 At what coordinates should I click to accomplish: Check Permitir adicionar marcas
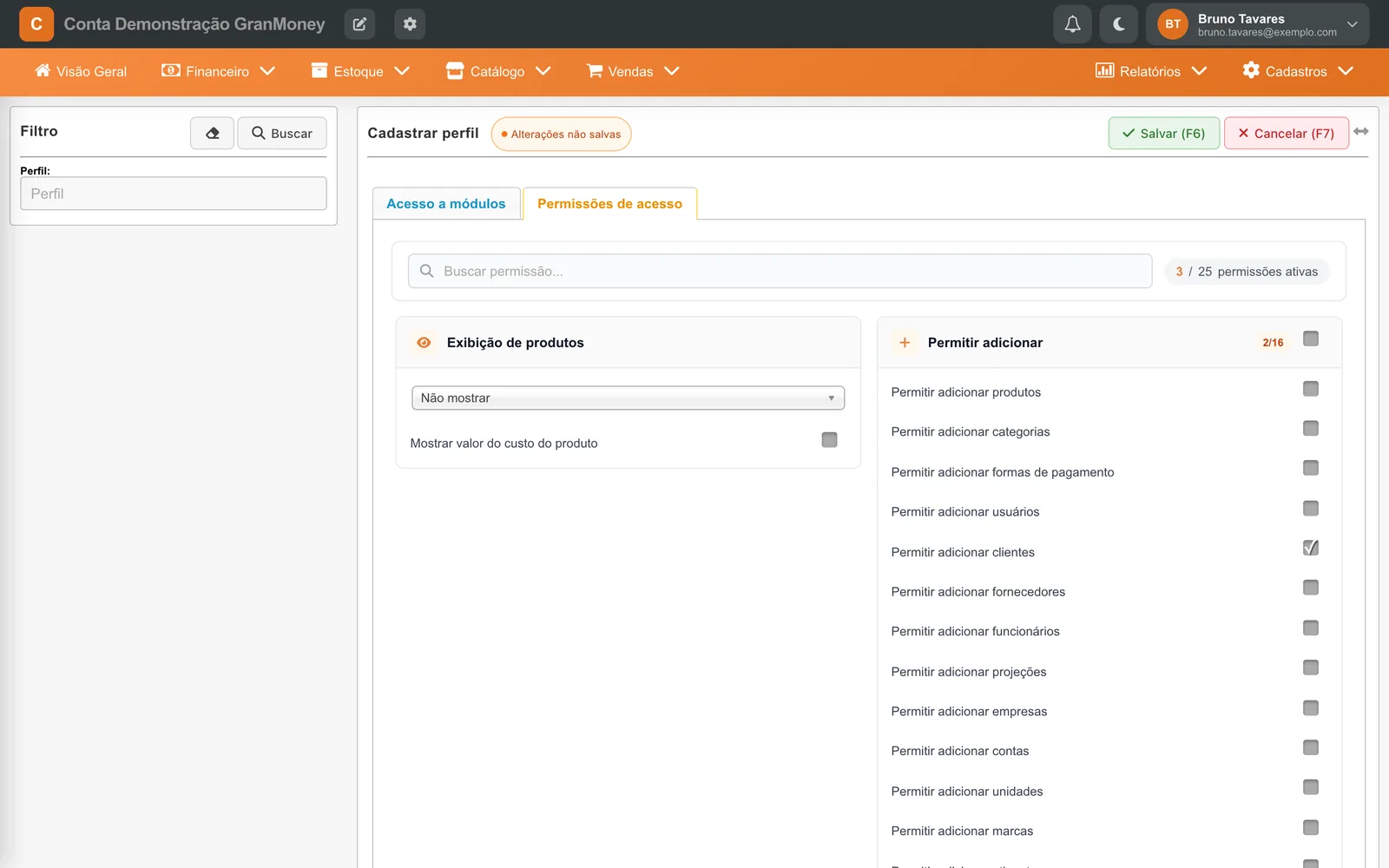(1311, 827)
